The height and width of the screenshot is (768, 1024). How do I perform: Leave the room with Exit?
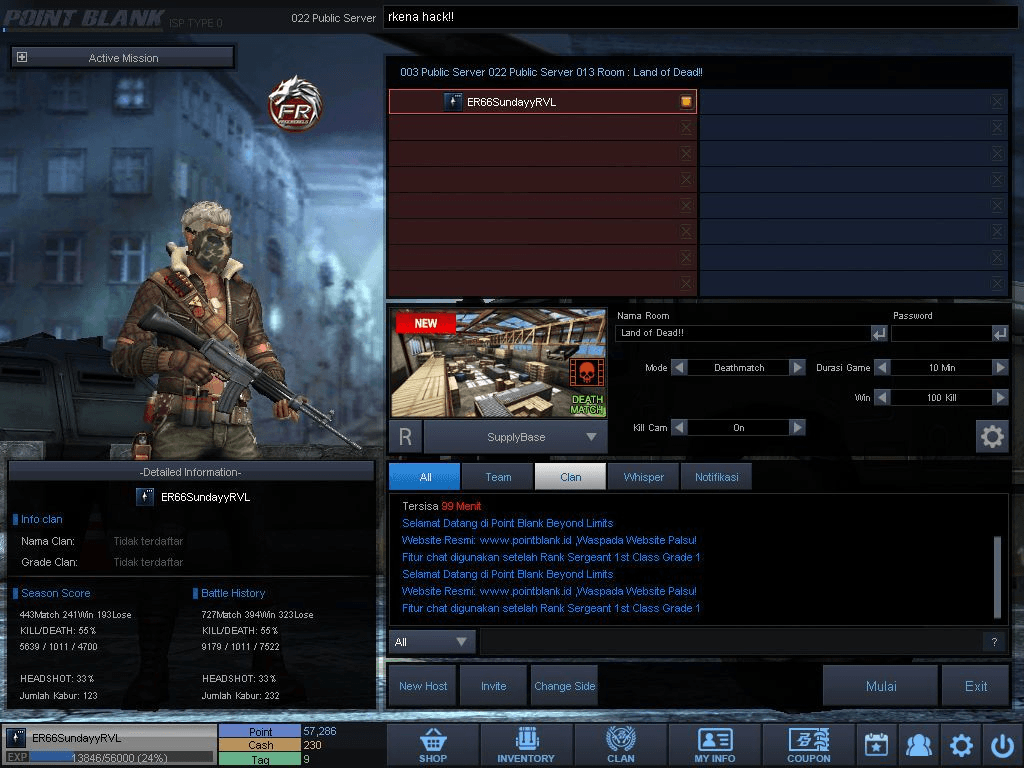(x=976, y=686)
